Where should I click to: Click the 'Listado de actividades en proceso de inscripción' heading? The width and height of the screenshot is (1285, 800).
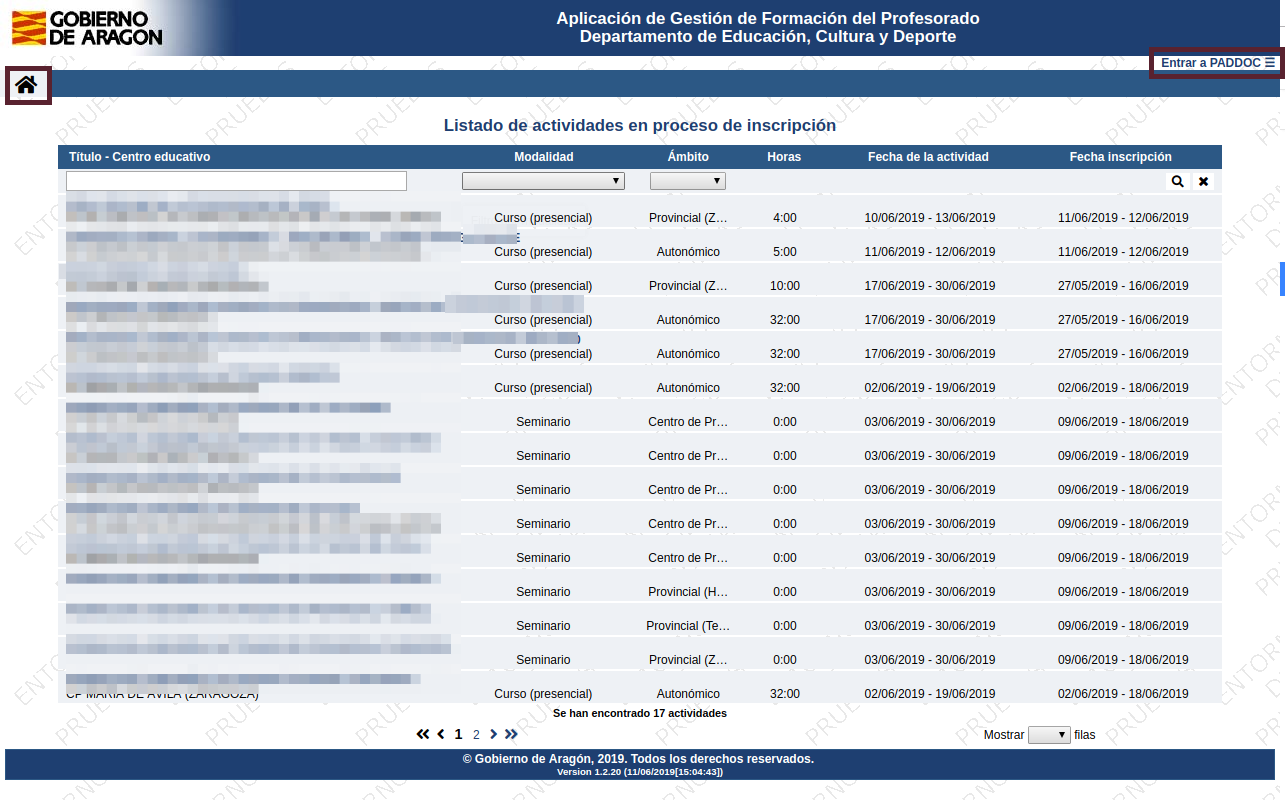640,126
